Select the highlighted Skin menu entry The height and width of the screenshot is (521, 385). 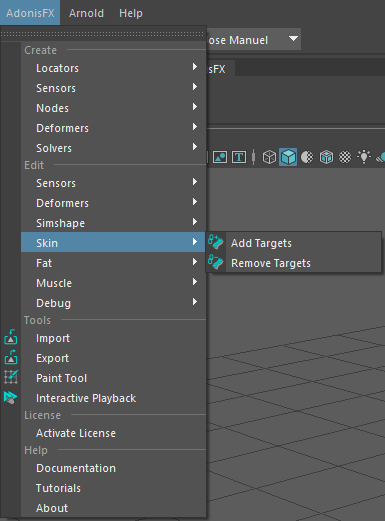113,242
